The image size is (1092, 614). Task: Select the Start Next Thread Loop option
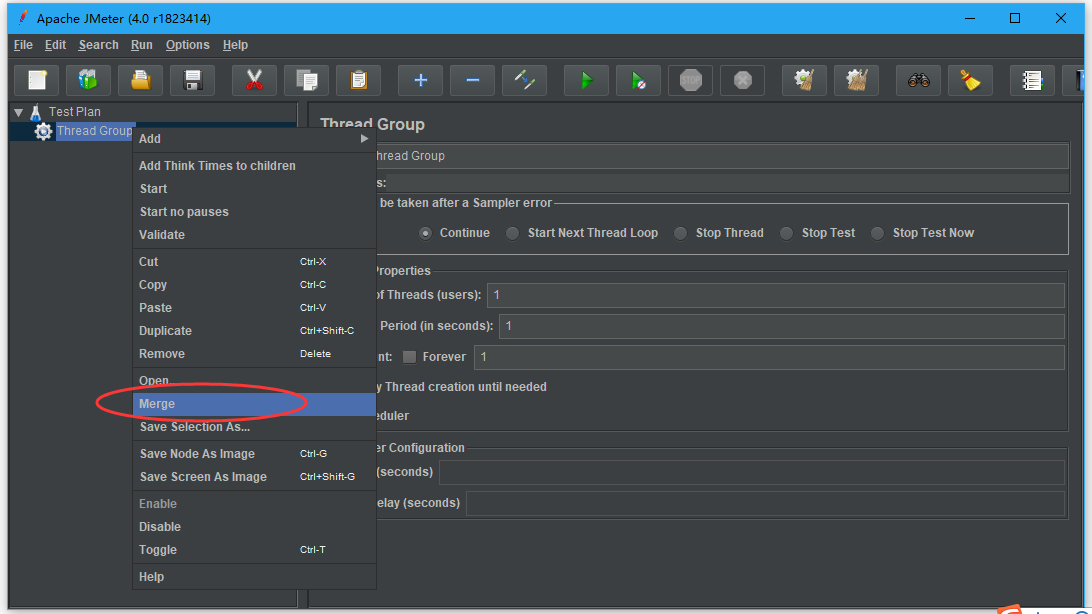[512, 233]
